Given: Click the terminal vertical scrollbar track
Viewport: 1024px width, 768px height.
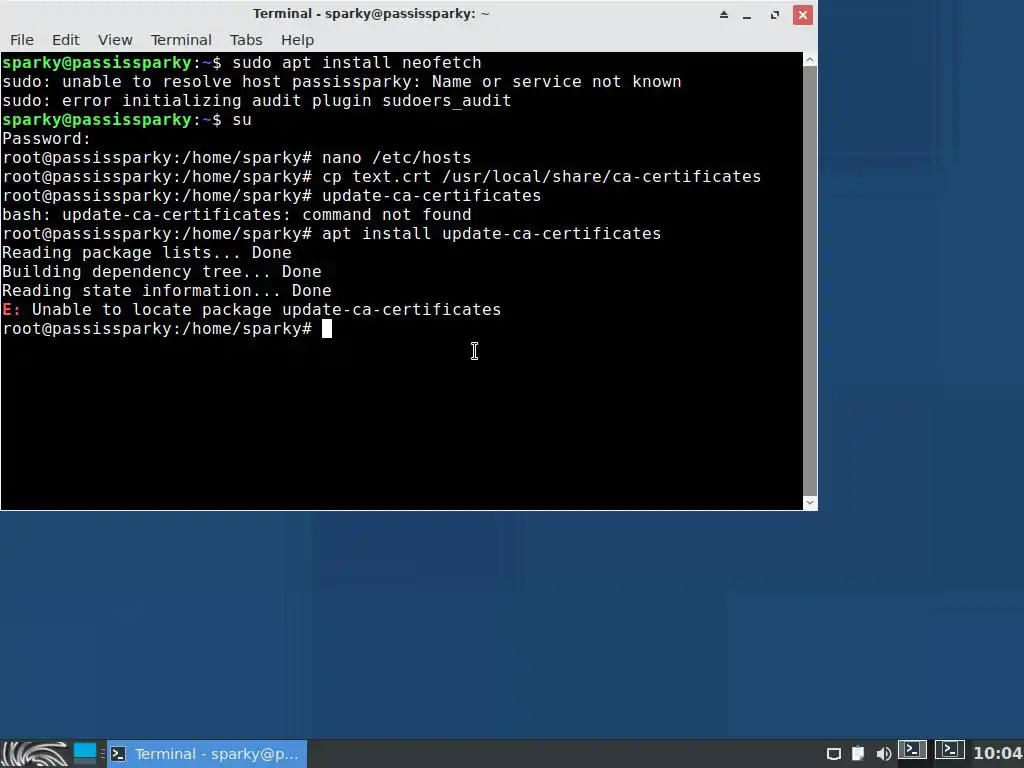Looking at the screenshot, I should 810,281.
